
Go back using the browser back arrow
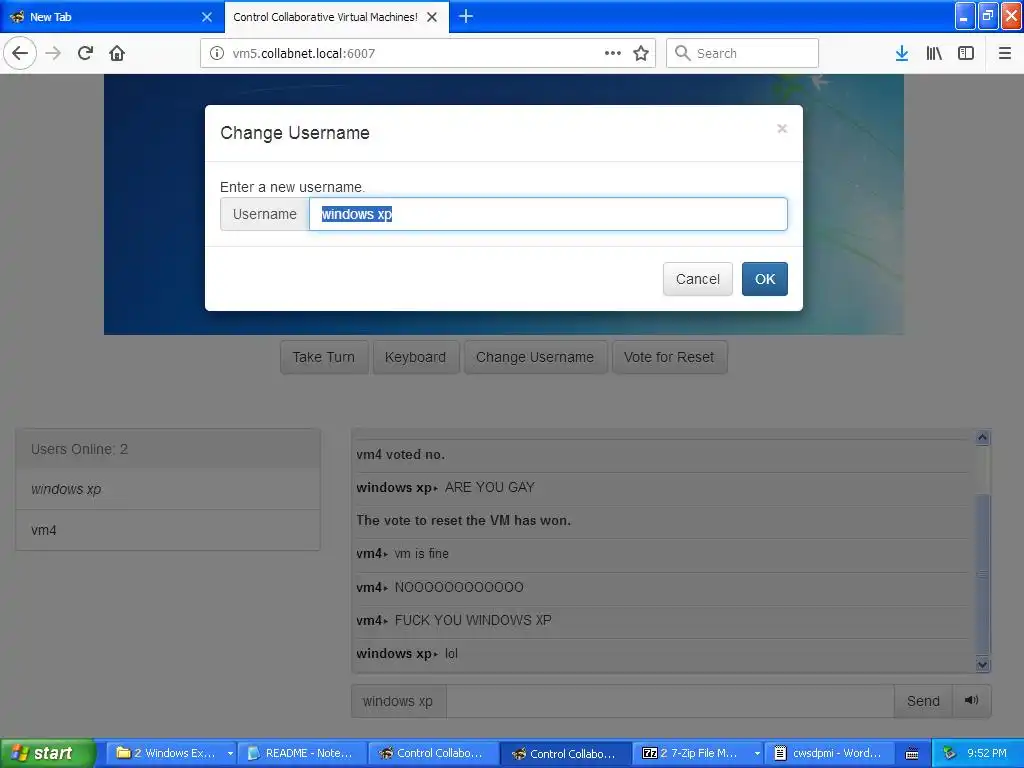click(x=20, y=53)
